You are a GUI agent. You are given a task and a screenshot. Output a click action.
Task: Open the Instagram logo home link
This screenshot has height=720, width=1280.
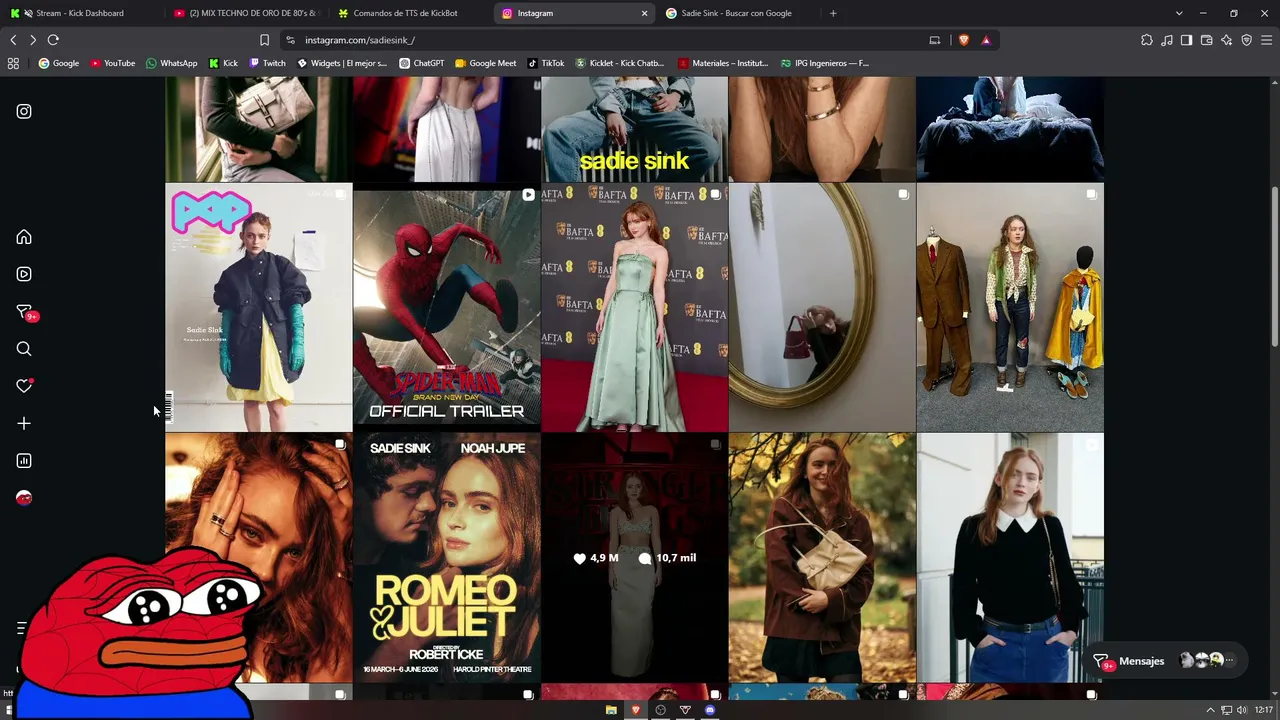click(24, 111)
